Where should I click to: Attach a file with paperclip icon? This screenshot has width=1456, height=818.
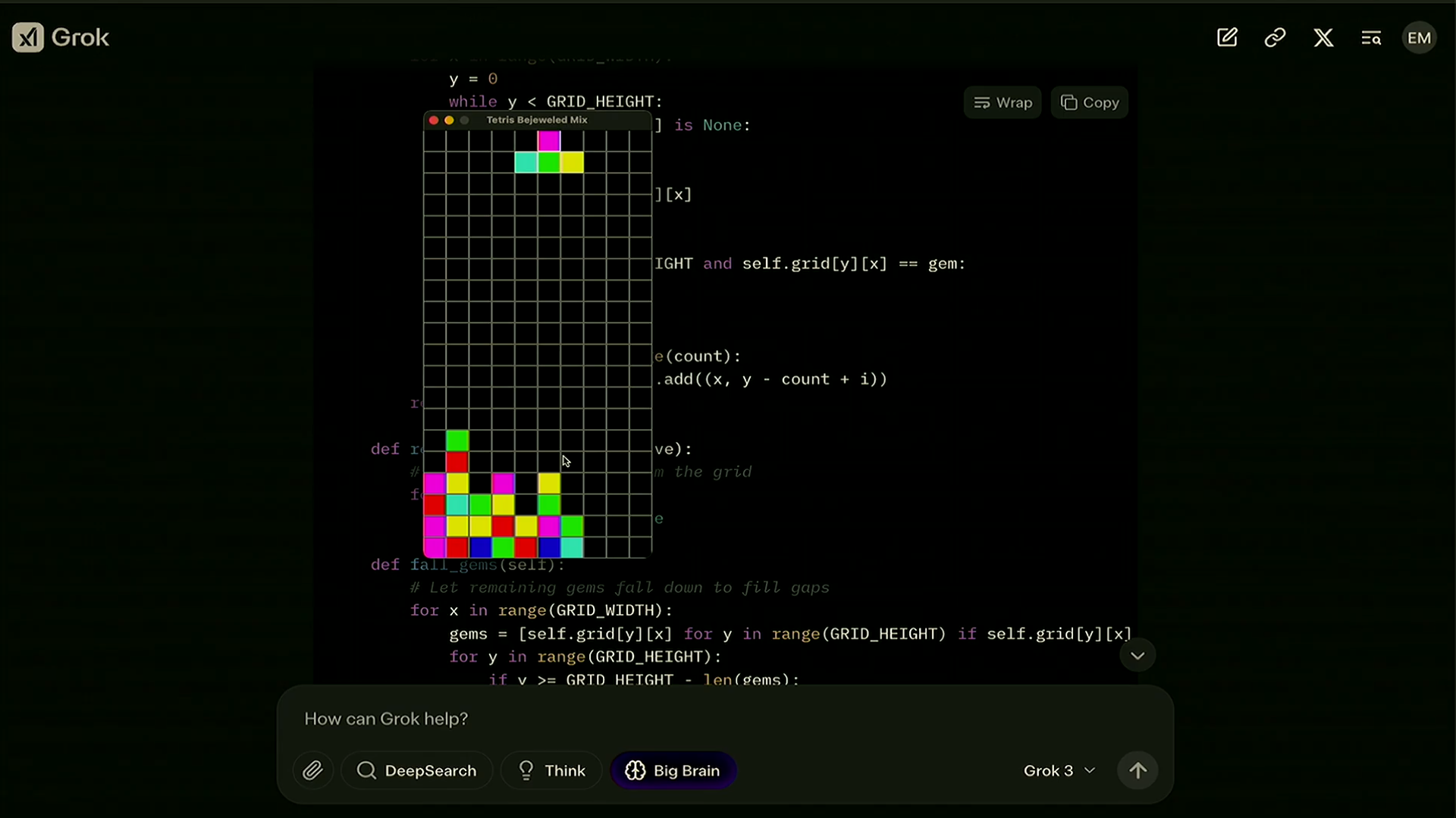click(x=312, y=771)
